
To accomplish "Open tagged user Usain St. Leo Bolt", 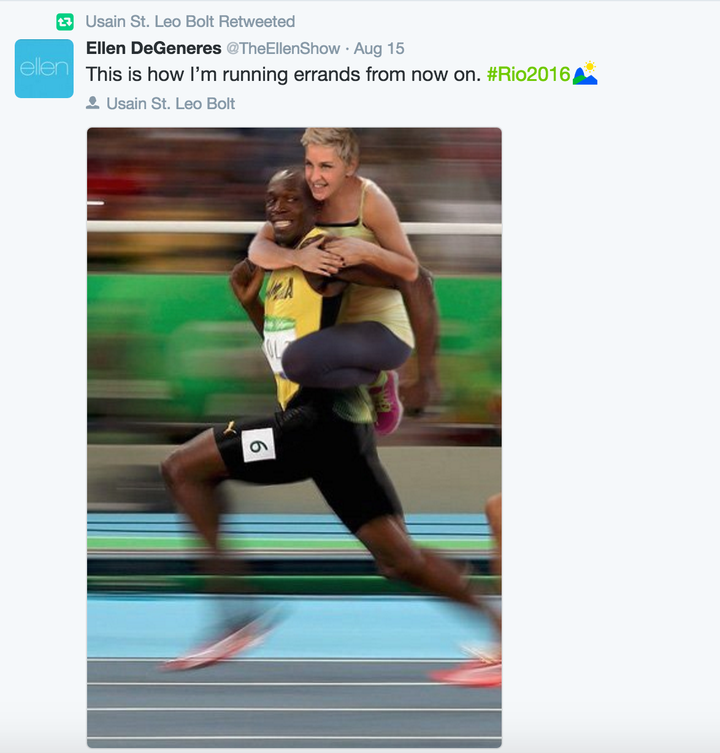I will click(171, 104).
